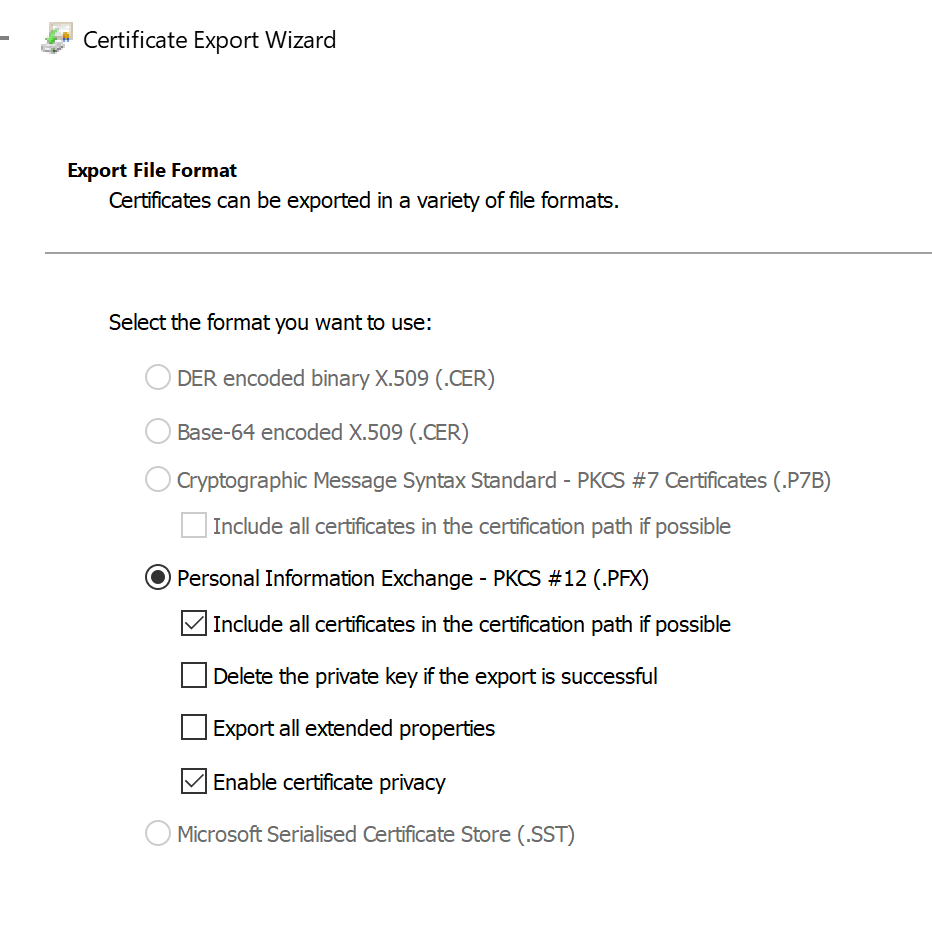Viewport: 932px width, 941px height.
Task: Disable the Enable certificate privacy checkbox
Action: pos(193,782)
